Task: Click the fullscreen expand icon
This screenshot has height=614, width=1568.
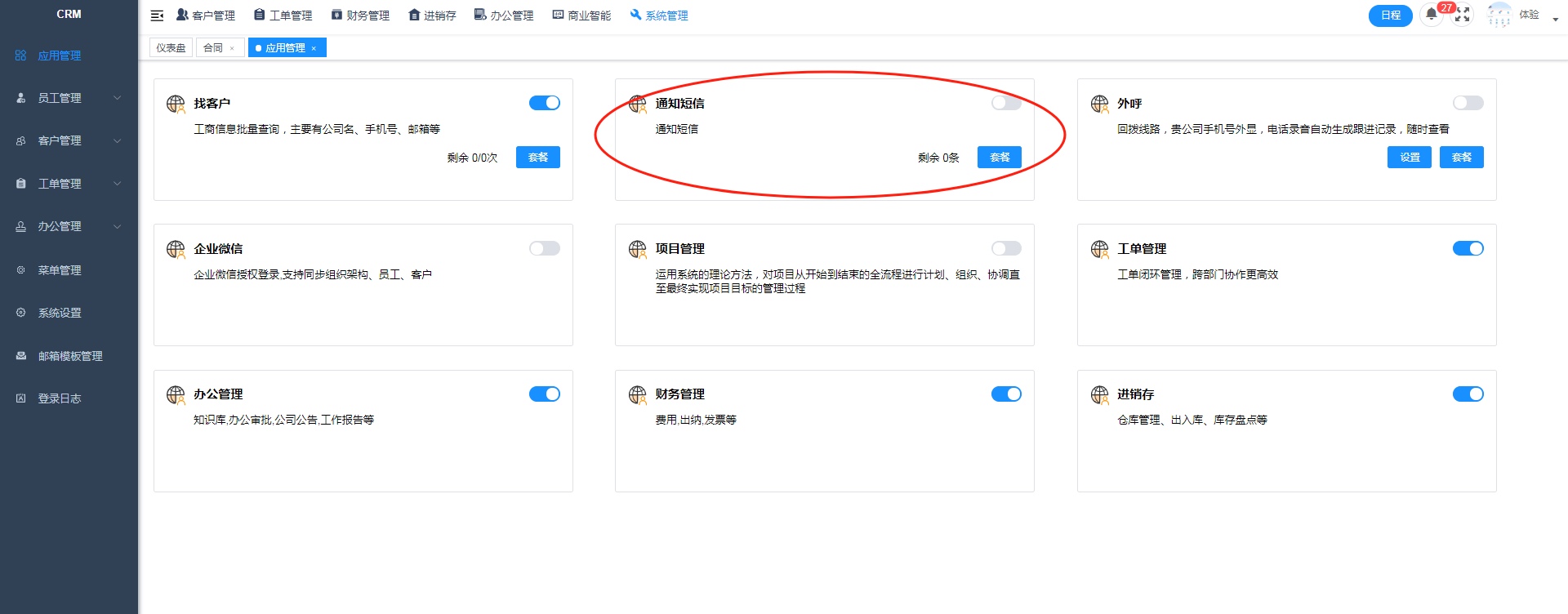Action: [1463, 15]
